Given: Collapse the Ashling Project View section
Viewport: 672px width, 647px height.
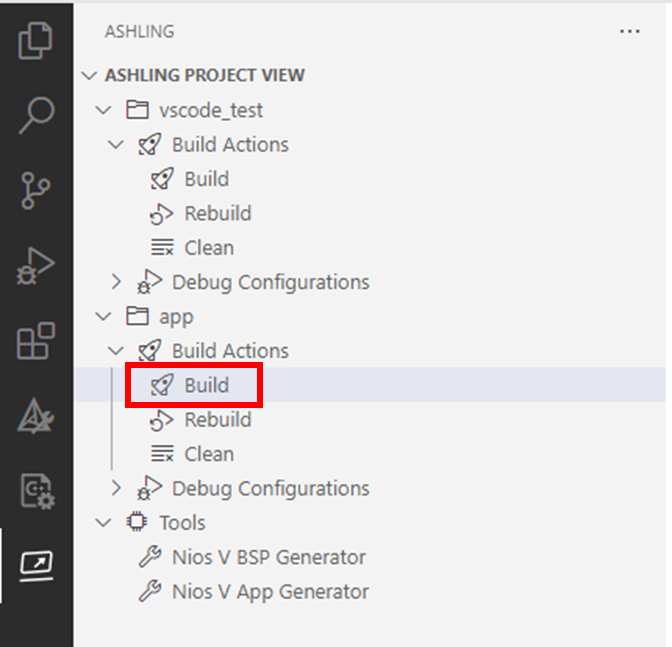Looking at the screenshot, I should (92, 76).
